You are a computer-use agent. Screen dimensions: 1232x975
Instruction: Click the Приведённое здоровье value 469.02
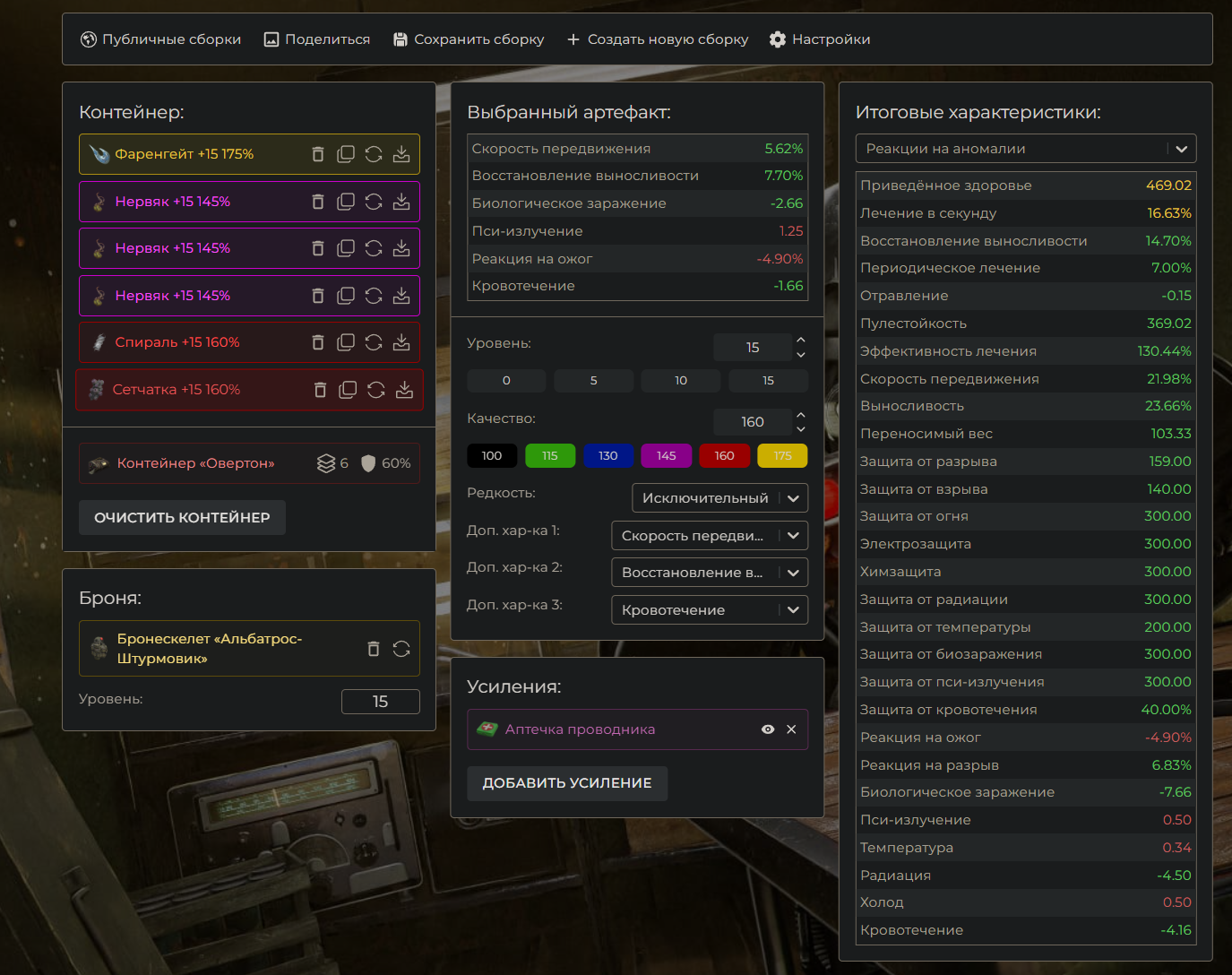pos(1168,186)
